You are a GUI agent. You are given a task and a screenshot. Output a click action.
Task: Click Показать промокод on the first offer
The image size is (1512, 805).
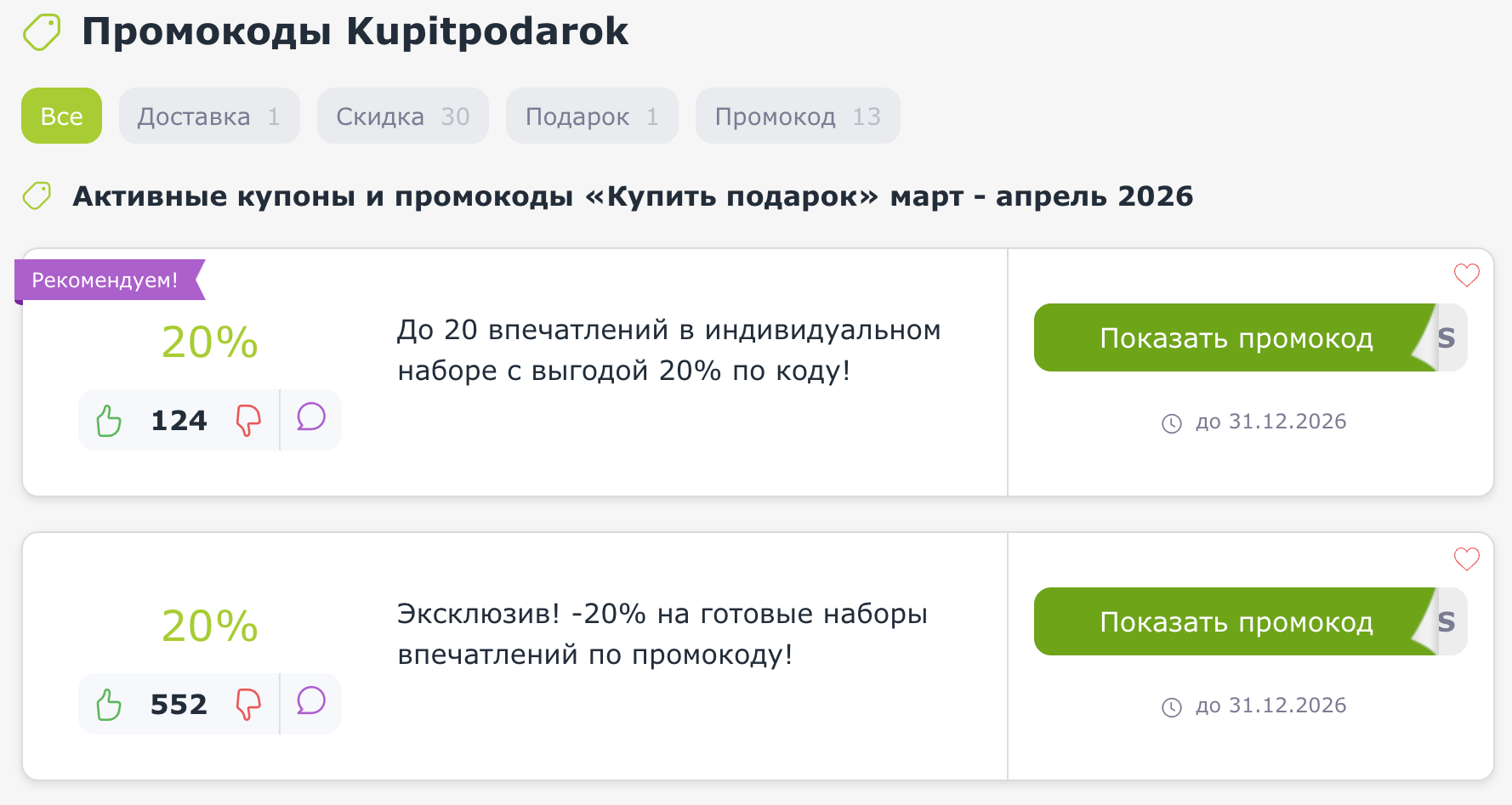[1236, 337]
